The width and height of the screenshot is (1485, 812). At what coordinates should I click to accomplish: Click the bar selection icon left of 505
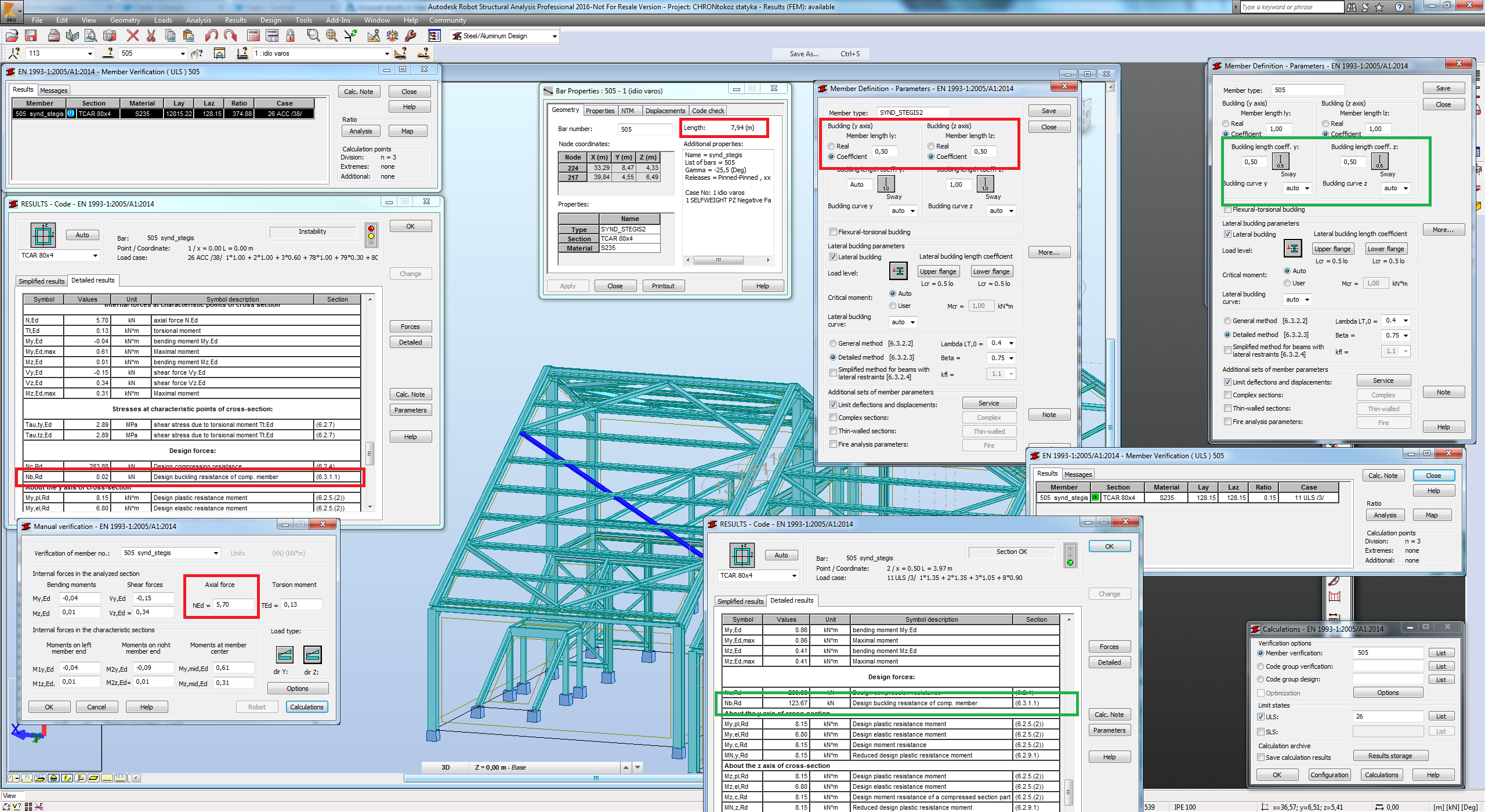point(108,53)
